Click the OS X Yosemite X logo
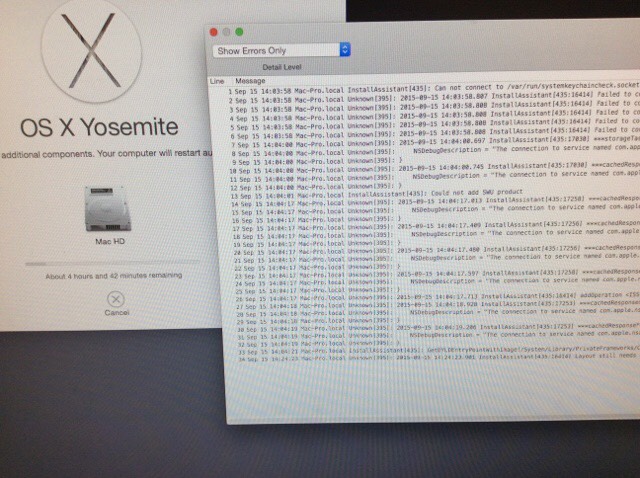Image resolution: width=640 pixels, height=478 pixels. click(92, 51)
